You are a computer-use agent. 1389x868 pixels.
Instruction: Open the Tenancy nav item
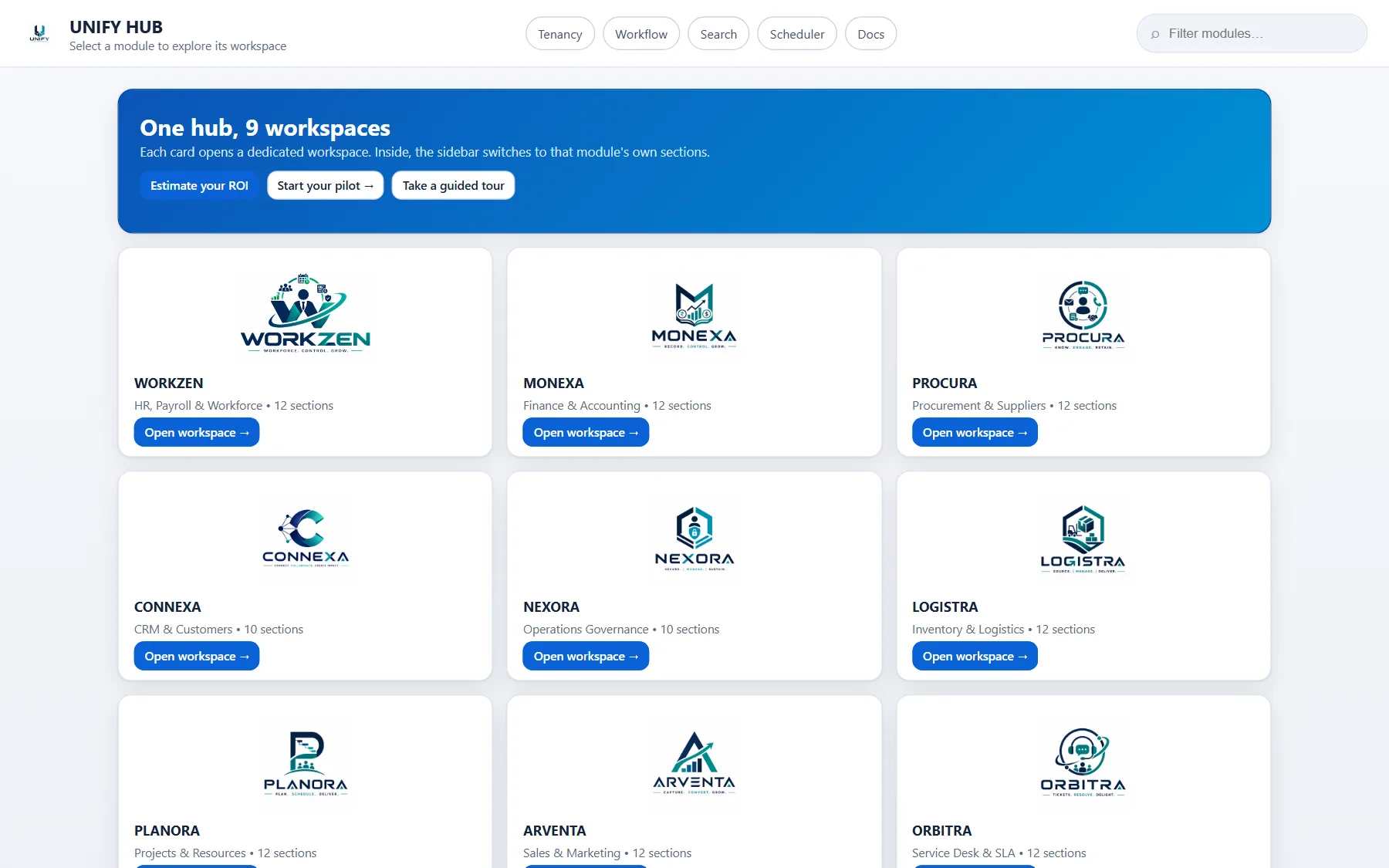coord(560,34)
